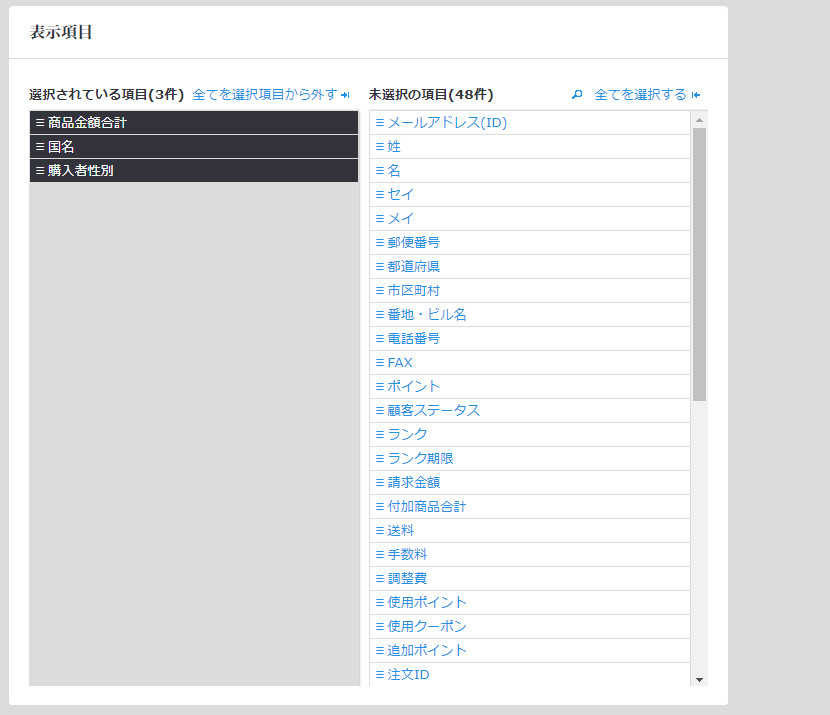Select 郵便番号 from unselected items
The image size is (830, 715).
414,243
